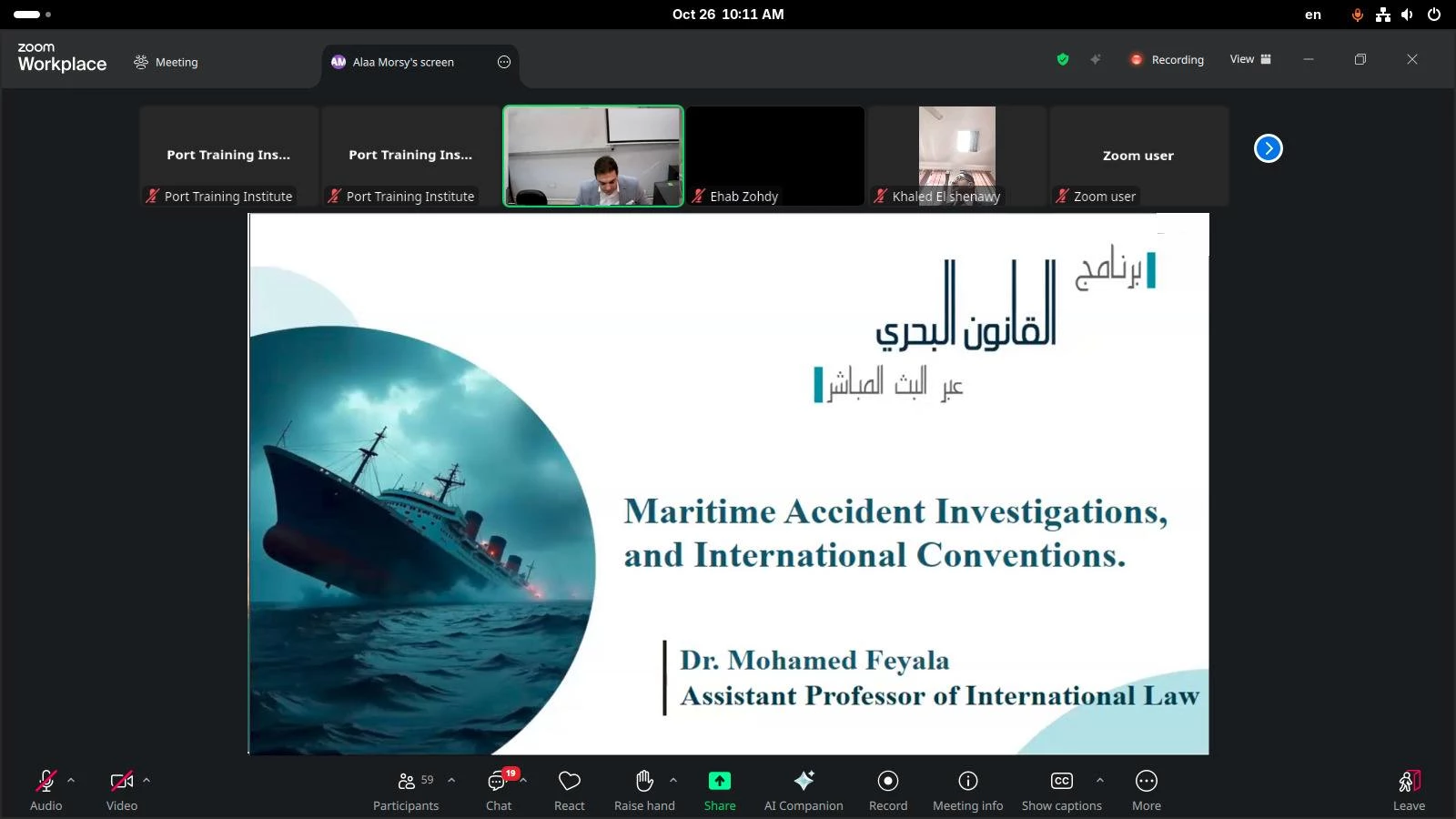Select Alaa Morsy's screen tab

(x=403, y=62)
